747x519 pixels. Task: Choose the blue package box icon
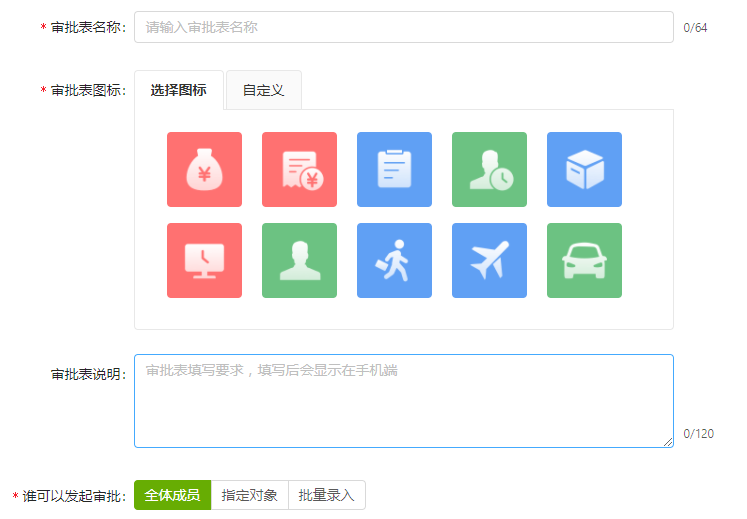pos(584,170)
